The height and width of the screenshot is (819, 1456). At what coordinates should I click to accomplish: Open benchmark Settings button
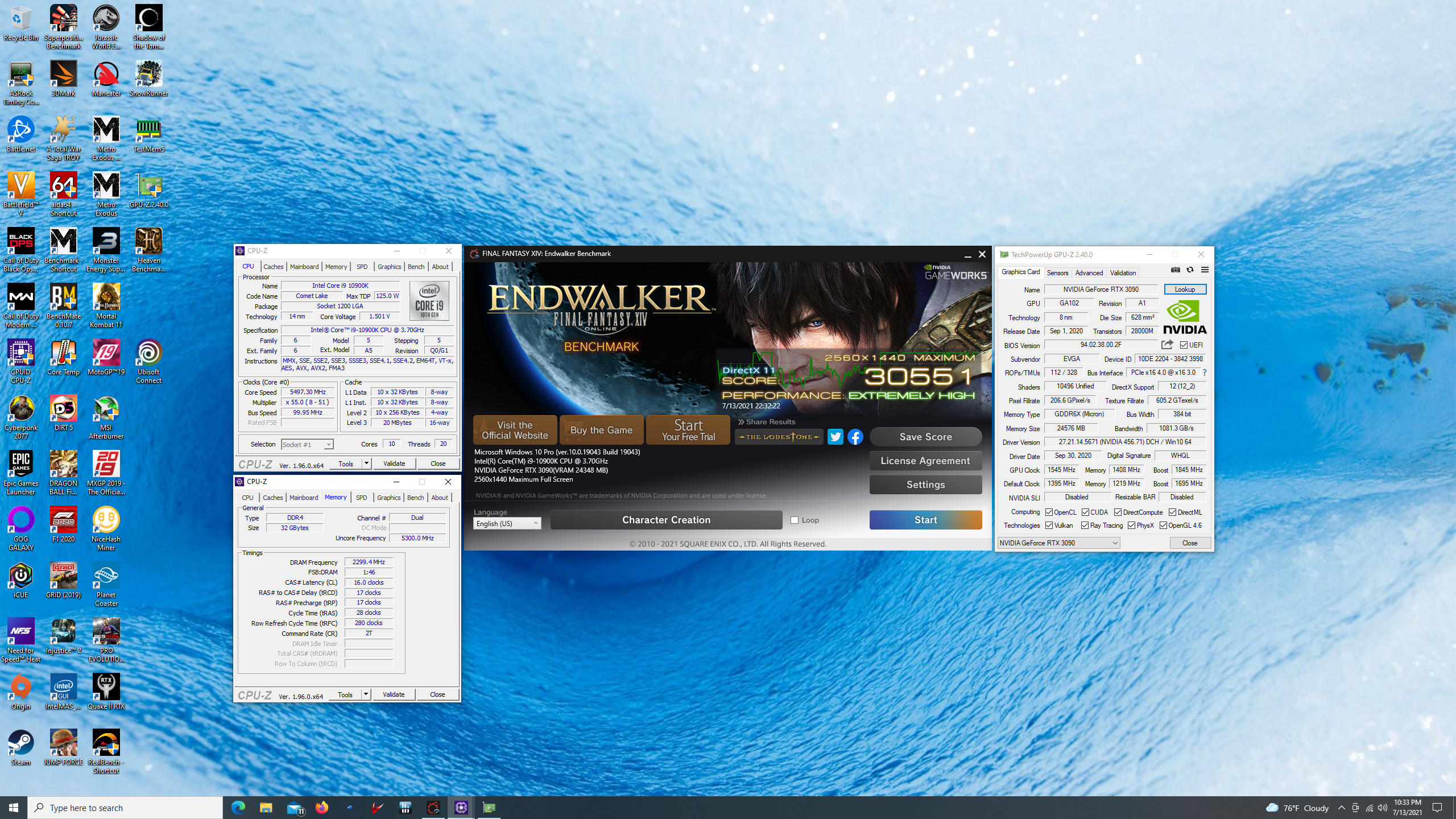(925, 485)
